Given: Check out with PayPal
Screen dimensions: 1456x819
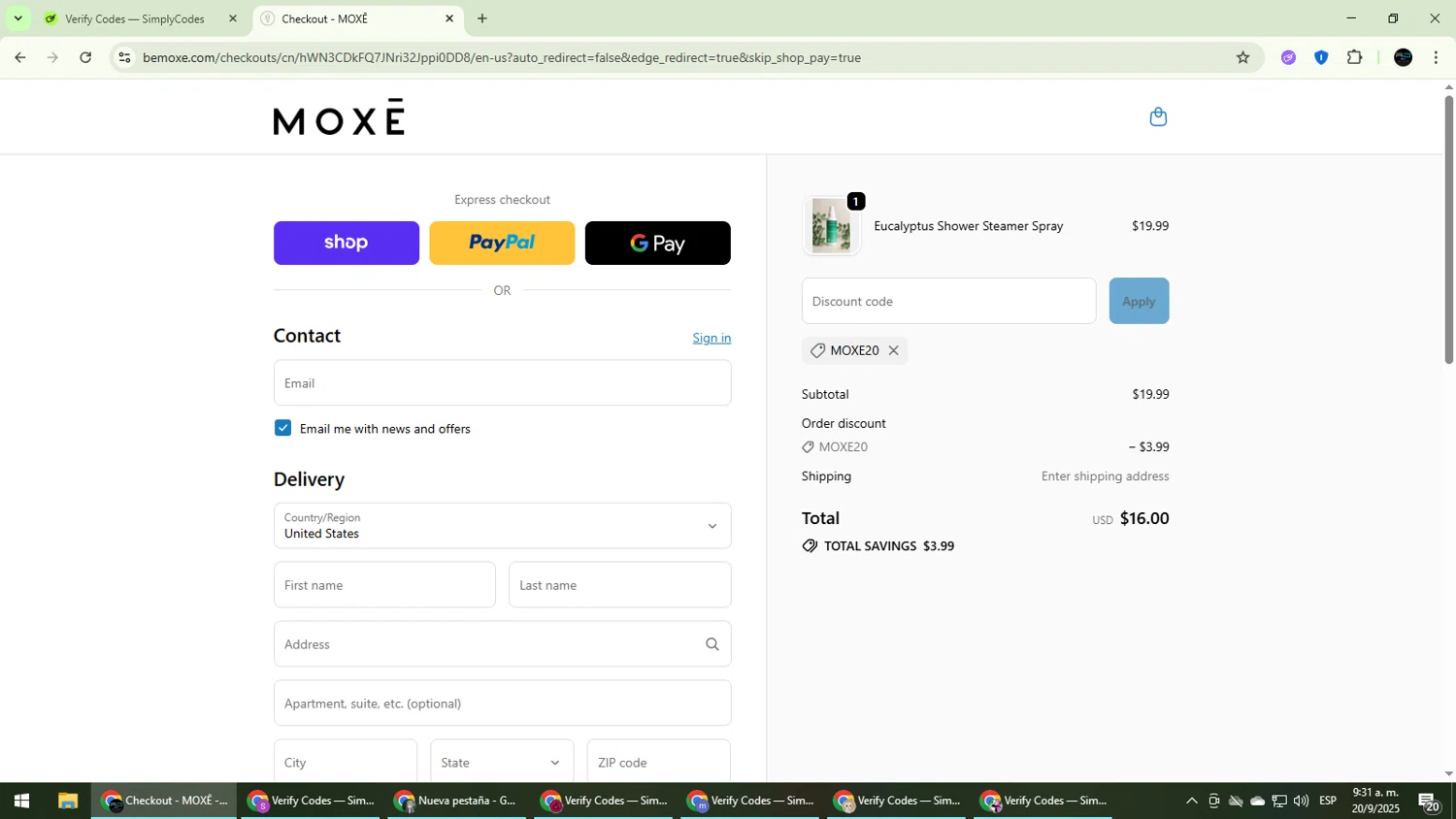Looking at the screenshot, I should (502, 243).
